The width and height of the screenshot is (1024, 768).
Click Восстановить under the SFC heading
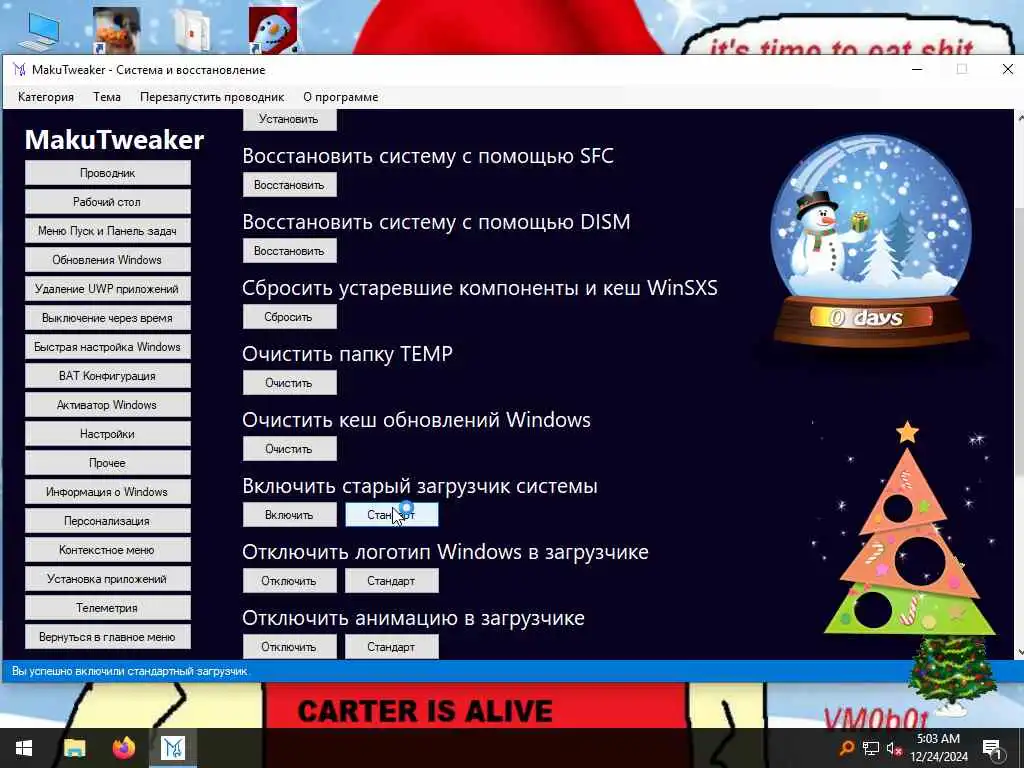[289, 185]
